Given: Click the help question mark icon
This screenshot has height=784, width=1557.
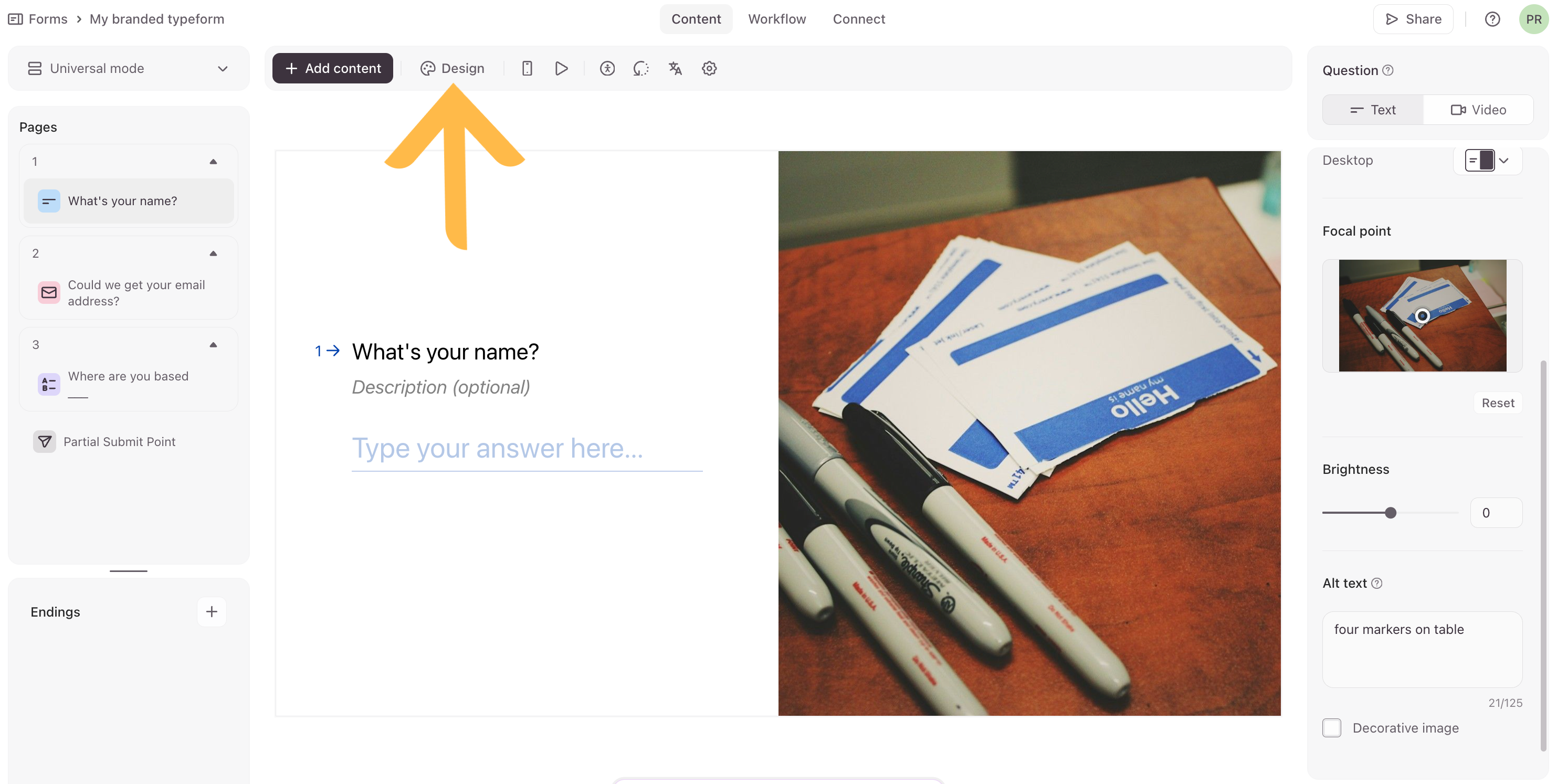Looking at the screenshot, I should [x=1492, y=19].
